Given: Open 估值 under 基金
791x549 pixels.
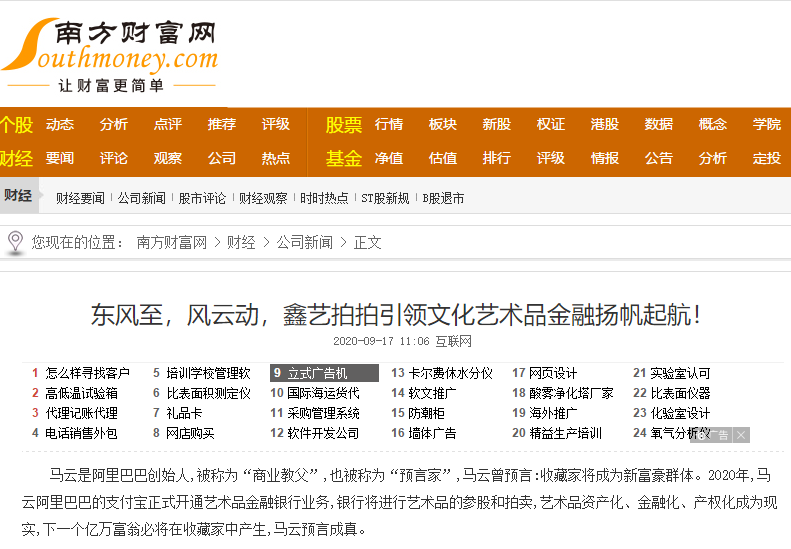Looking at the screenshot, I should tap(443, 158).
